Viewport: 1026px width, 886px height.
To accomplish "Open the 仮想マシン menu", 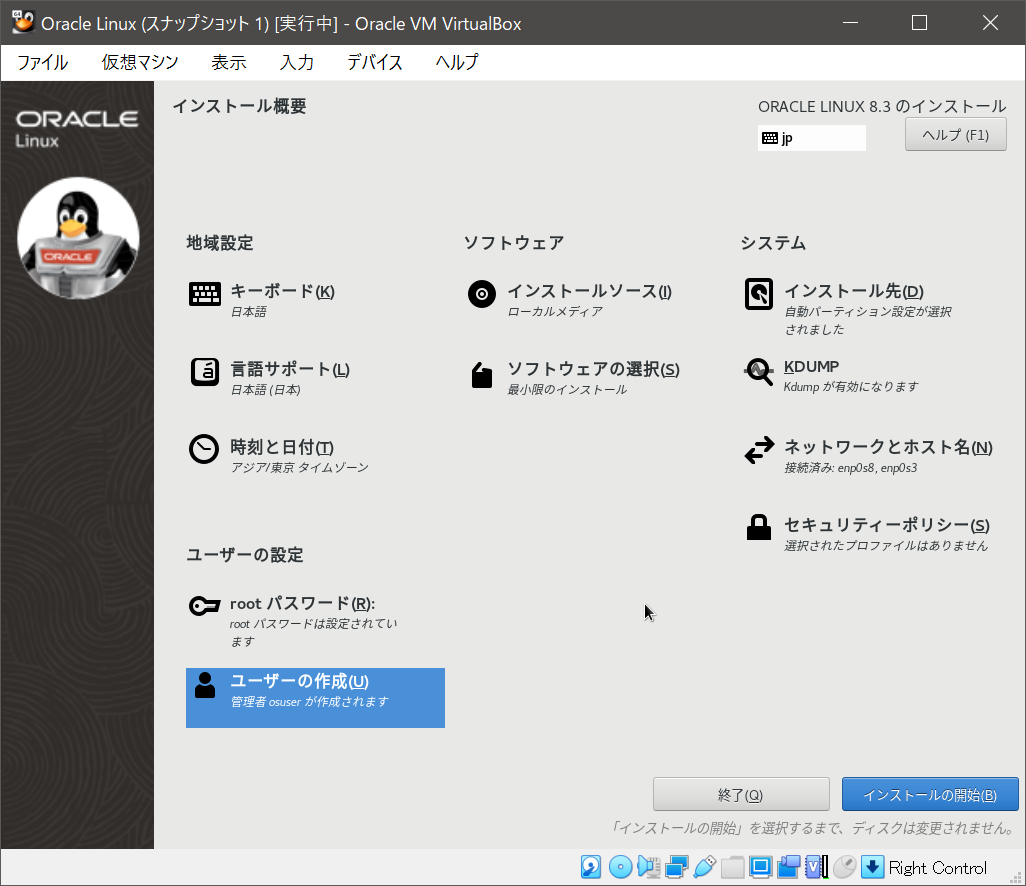I will 140,63.
